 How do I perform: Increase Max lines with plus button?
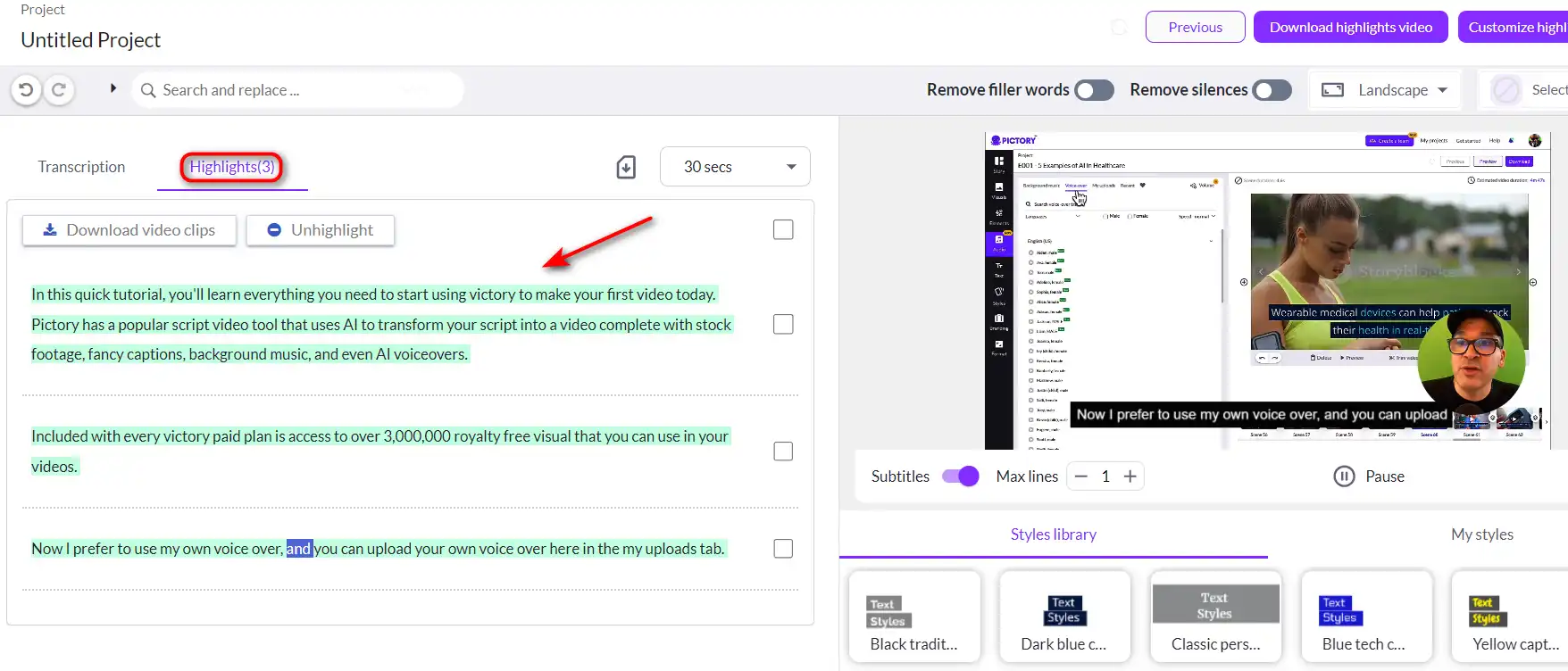(x=1130, y=476)
